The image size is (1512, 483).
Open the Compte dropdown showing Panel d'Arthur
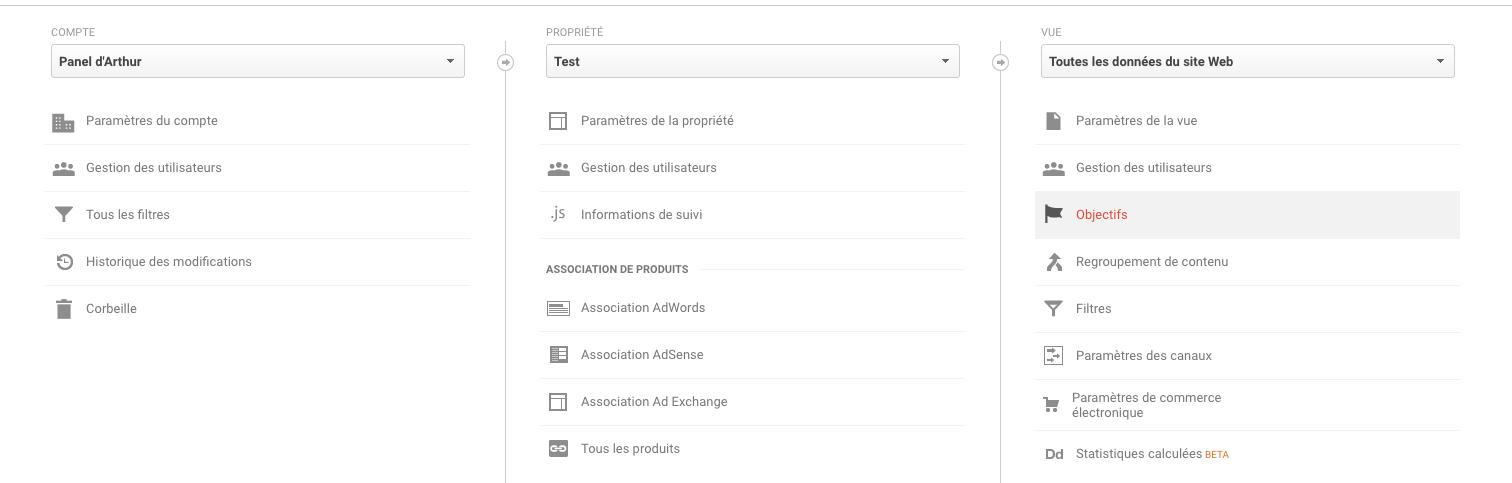click(x=258, y=61)
